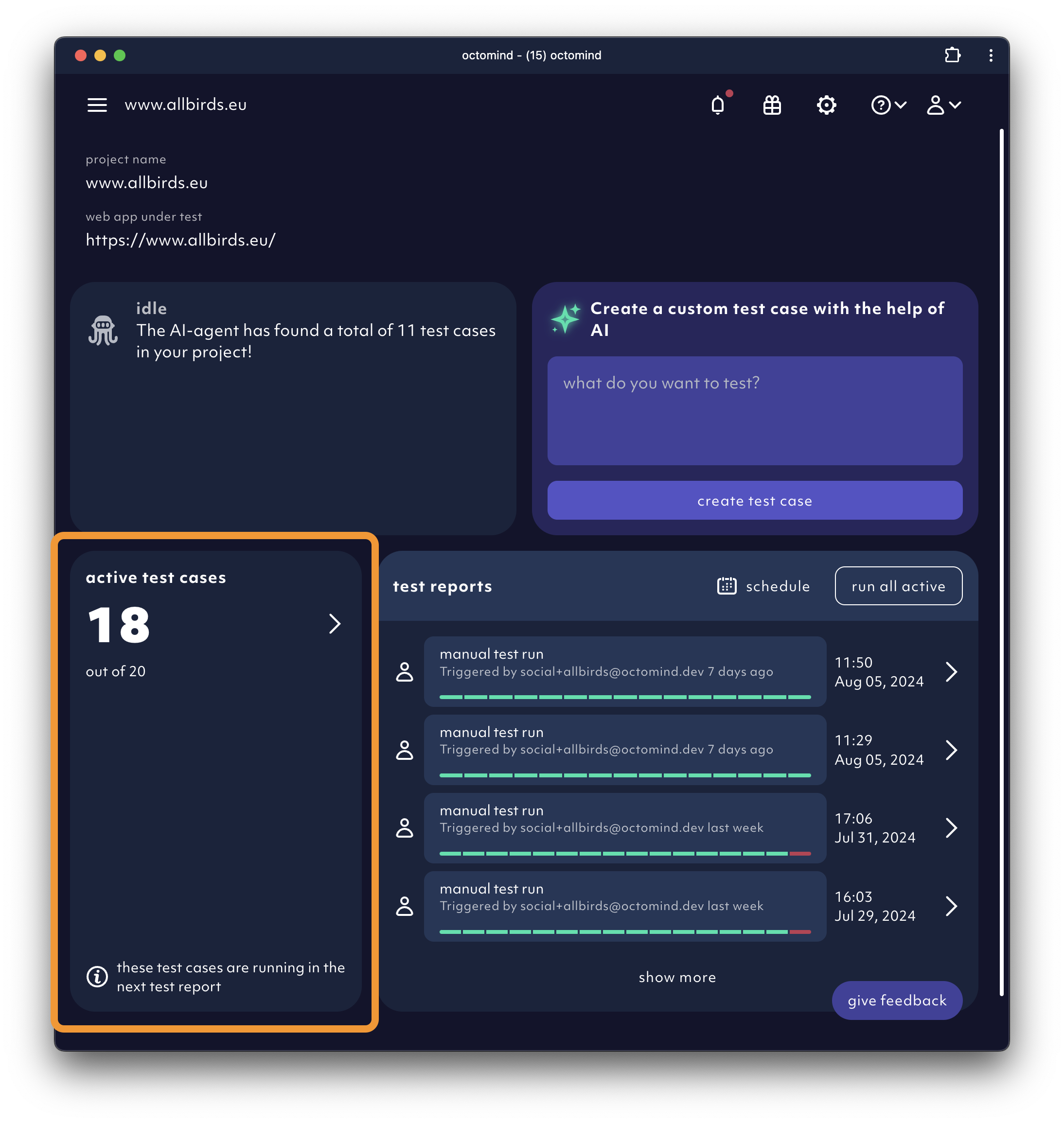1064x1123 pixels.
Task: Click the https://www.allbirds.eu/ web app URL
Action: coord(180,240)
